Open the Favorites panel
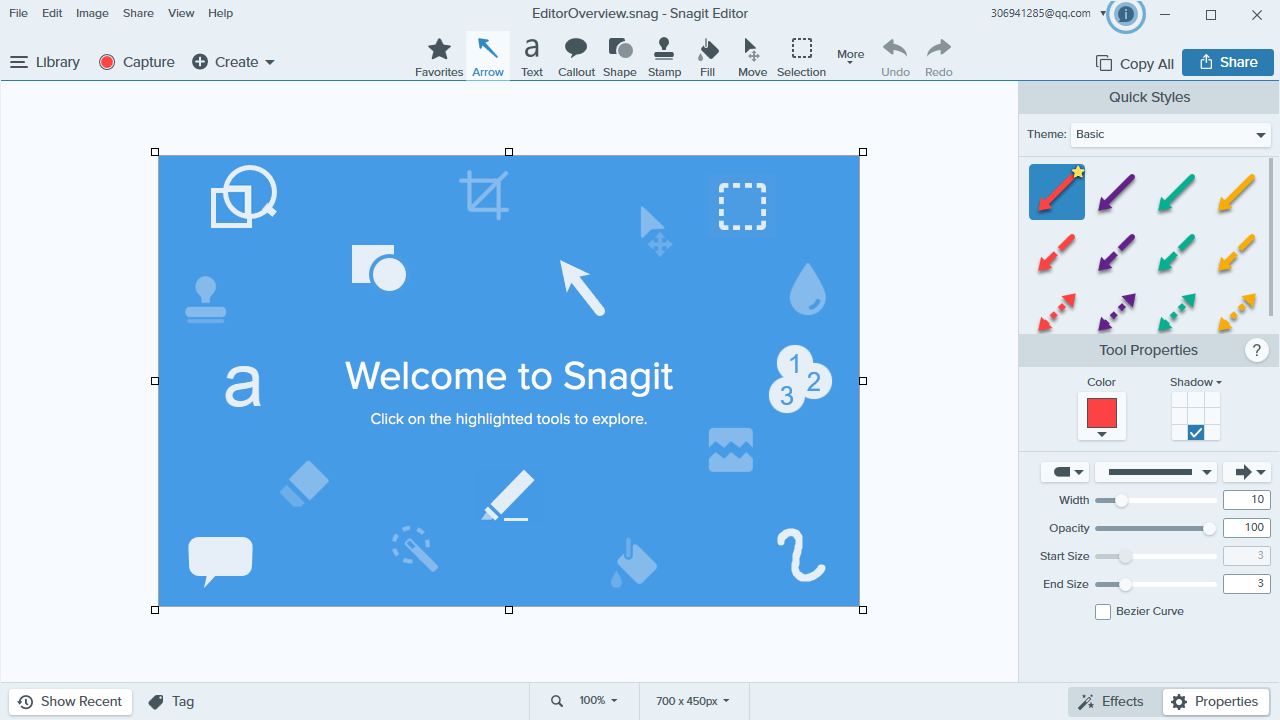 (439, 55)
